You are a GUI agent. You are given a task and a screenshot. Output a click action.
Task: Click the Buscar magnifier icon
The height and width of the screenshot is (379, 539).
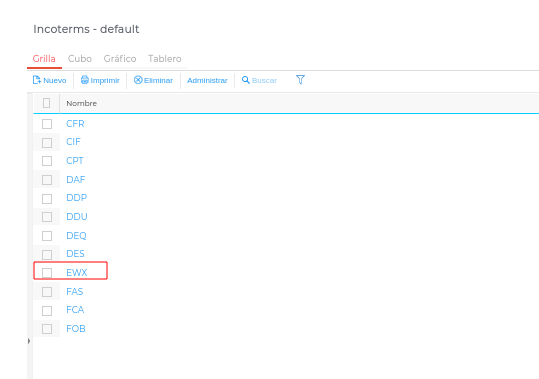(x=245, y=80)
